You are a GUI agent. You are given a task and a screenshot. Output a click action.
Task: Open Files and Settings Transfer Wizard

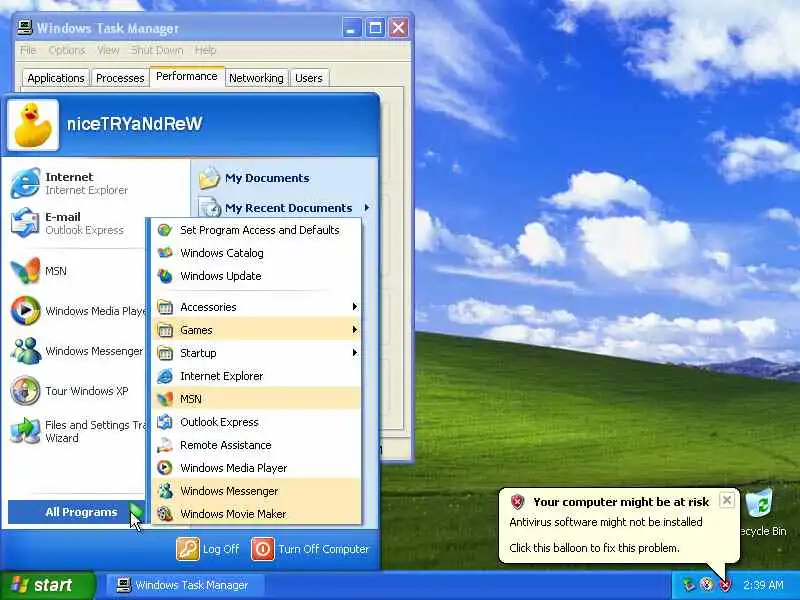[x=78, y=431]
